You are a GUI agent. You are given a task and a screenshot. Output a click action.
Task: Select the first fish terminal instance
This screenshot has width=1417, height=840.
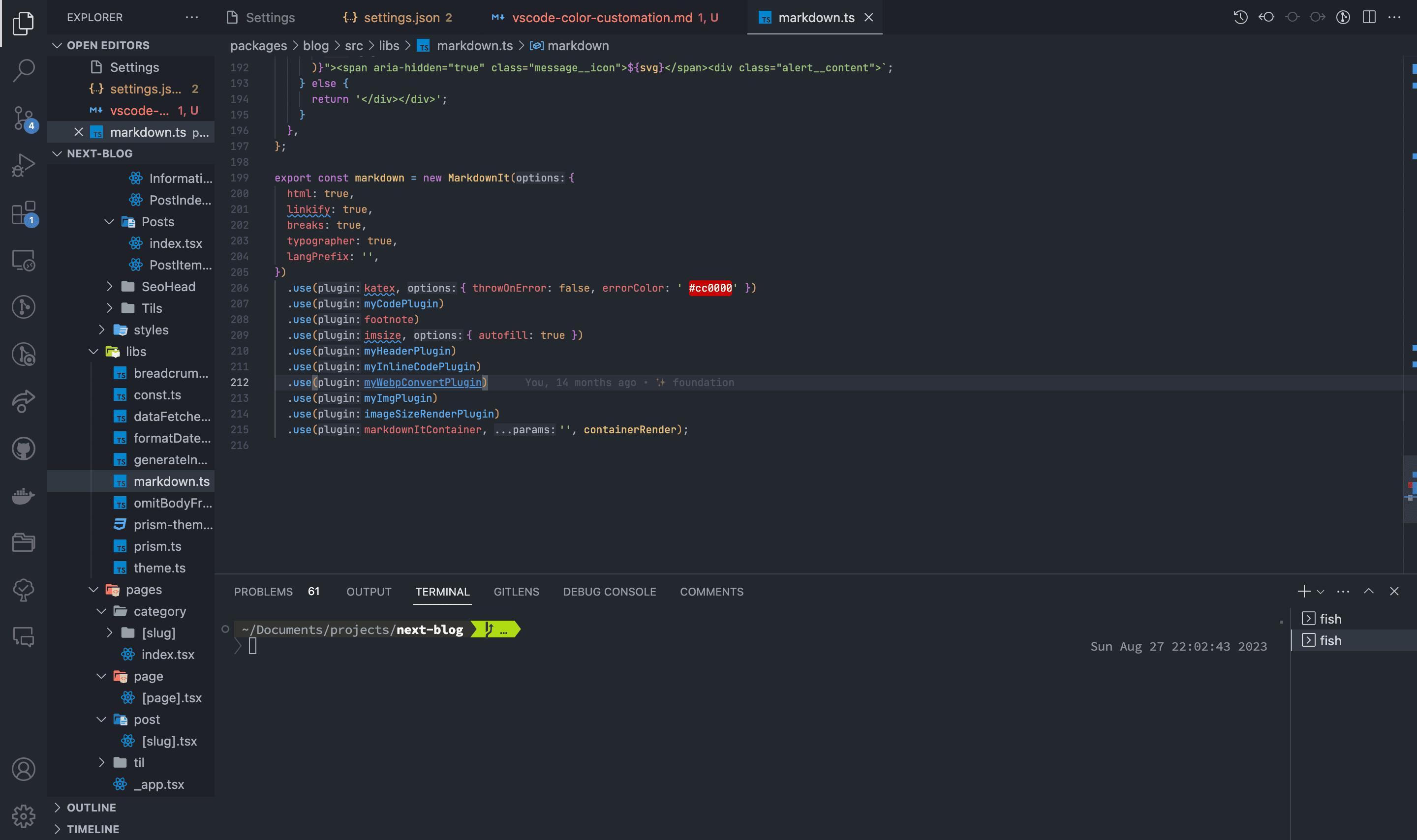(x=1330, y=619)
